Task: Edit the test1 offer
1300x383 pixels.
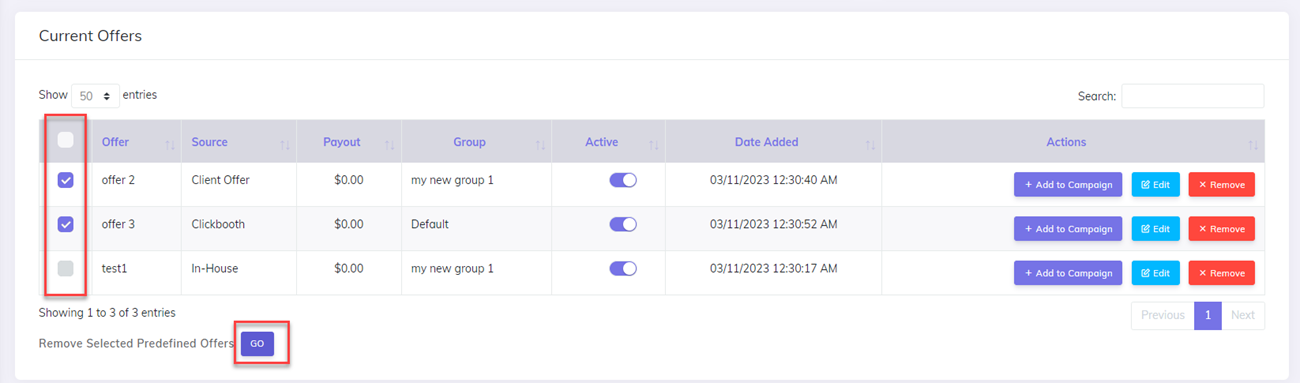Action: click(x=1155, y=273)
